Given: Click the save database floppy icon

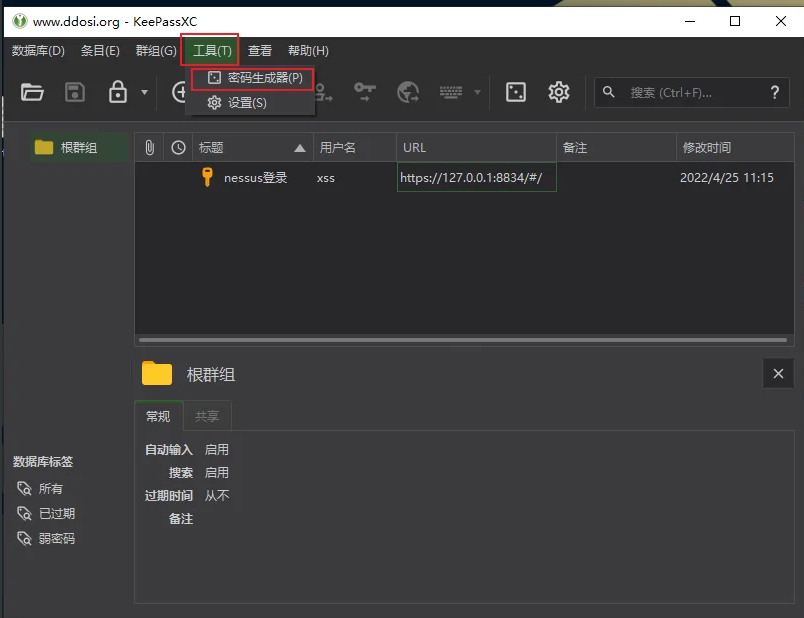Looking at the screenshot, I should click(x=75, y=92).
